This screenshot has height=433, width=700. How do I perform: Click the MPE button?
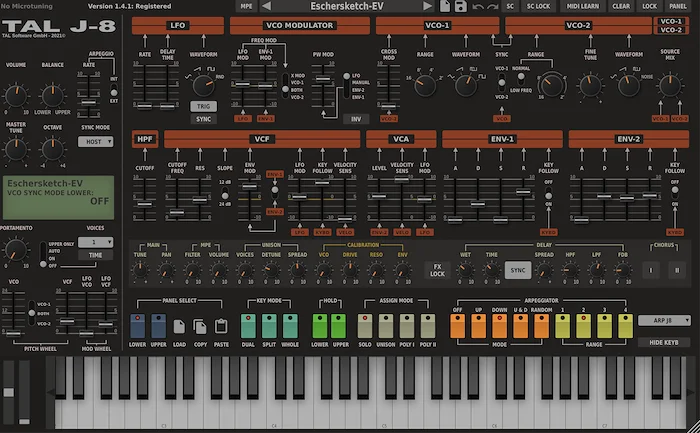point(246,6)
